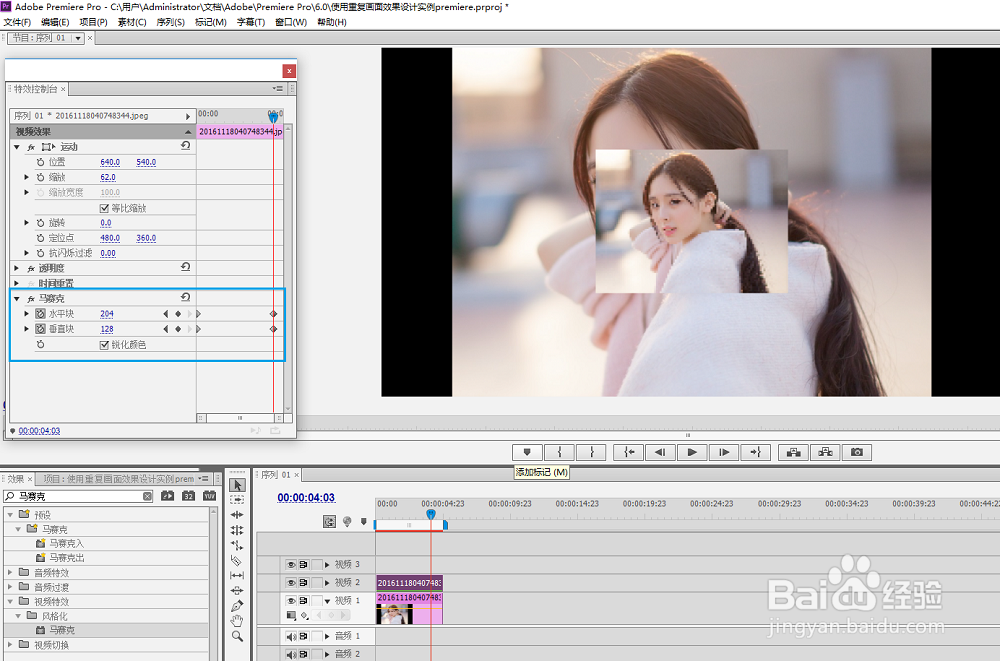Image resolution: width=1000 pixels, height=661 pixels.
Task: Step back one frame
Action: 660,452
